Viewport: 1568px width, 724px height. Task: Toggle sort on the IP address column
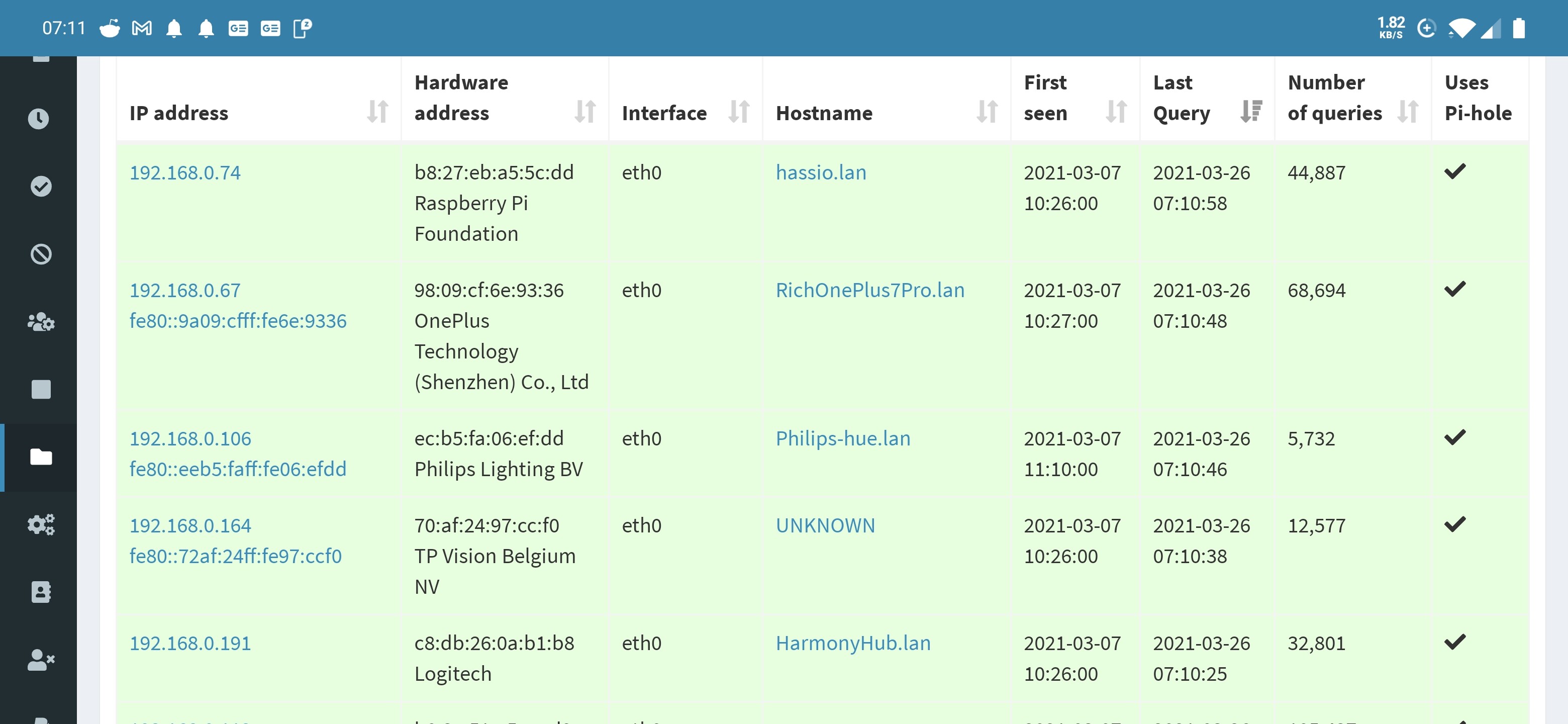click(x=377, y=112)
